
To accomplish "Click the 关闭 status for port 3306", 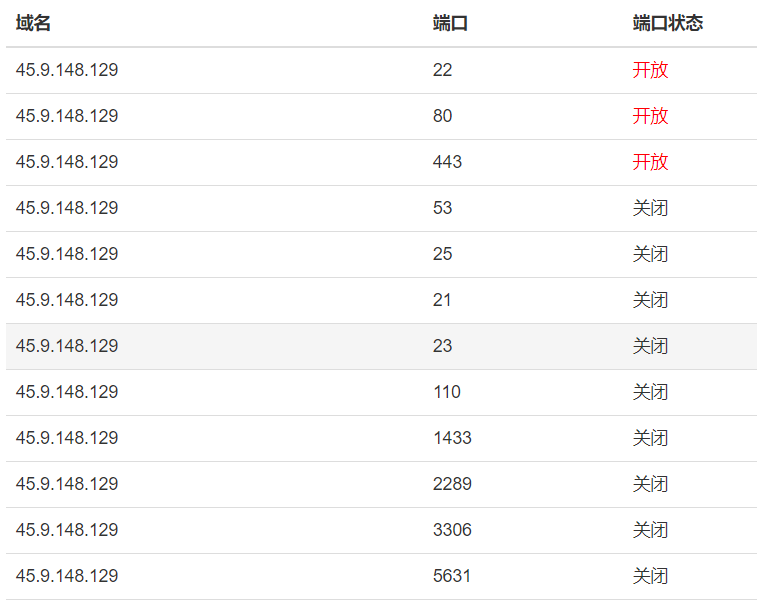I will (650, 530).
